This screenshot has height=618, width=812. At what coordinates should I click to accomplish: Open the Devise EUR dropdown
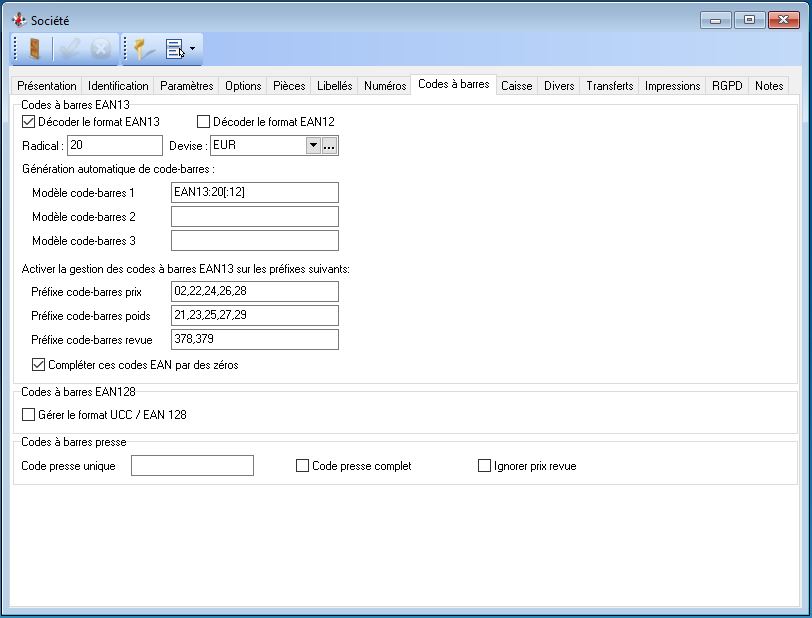pos(313,146)
